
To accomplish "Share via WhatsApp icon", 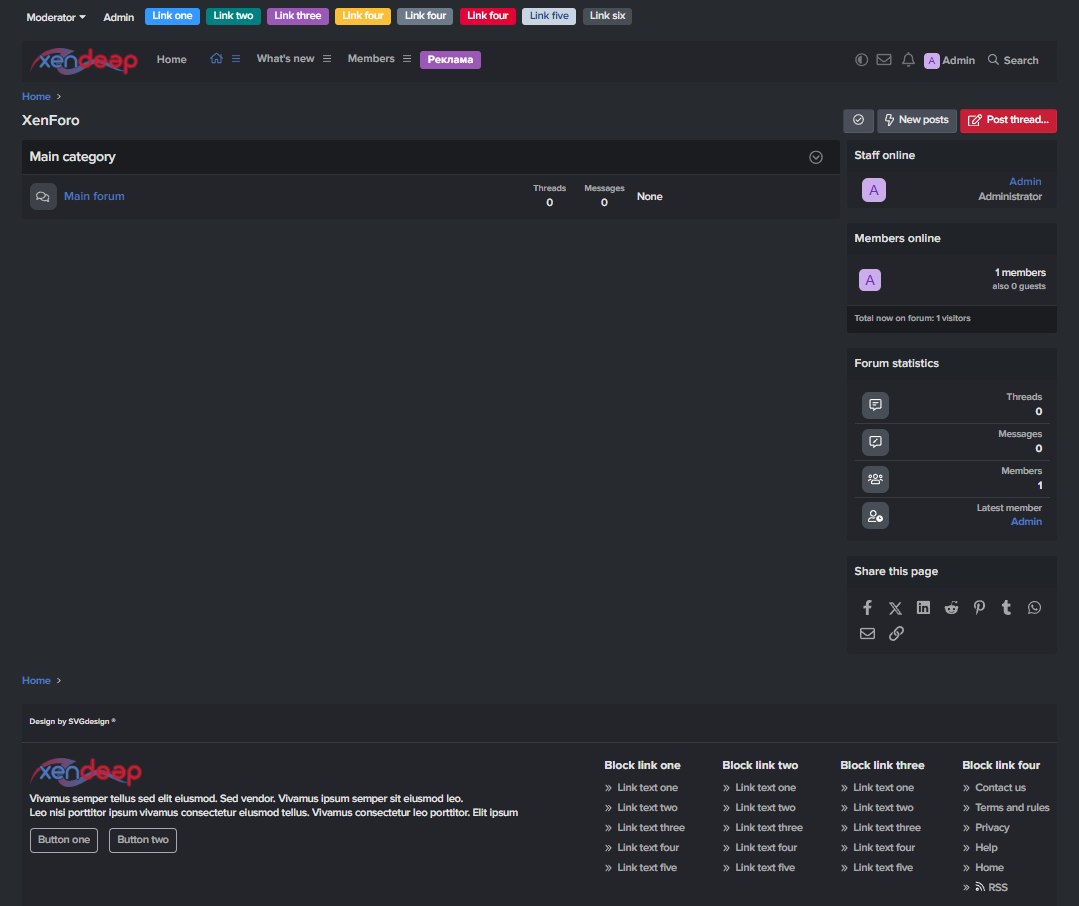I will pos(1034,608).
